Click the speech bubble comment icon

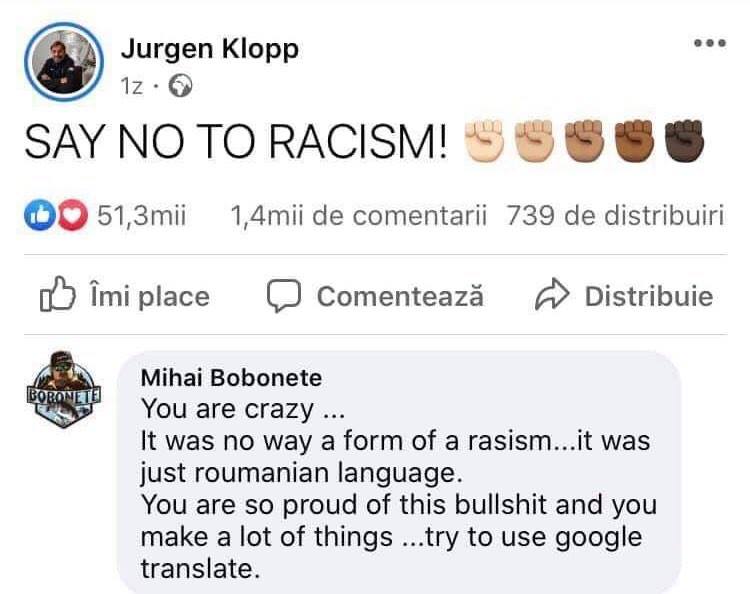pyautogui.click(x=285, y=296)
